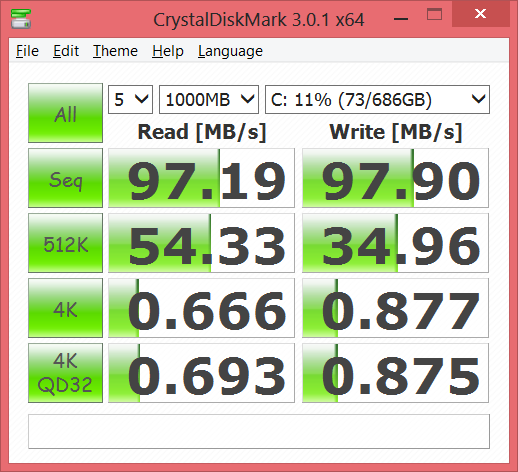Click the 4K read result 0.666
The image size is (518, 472).
pyautogui.click(x=201, y=308)
